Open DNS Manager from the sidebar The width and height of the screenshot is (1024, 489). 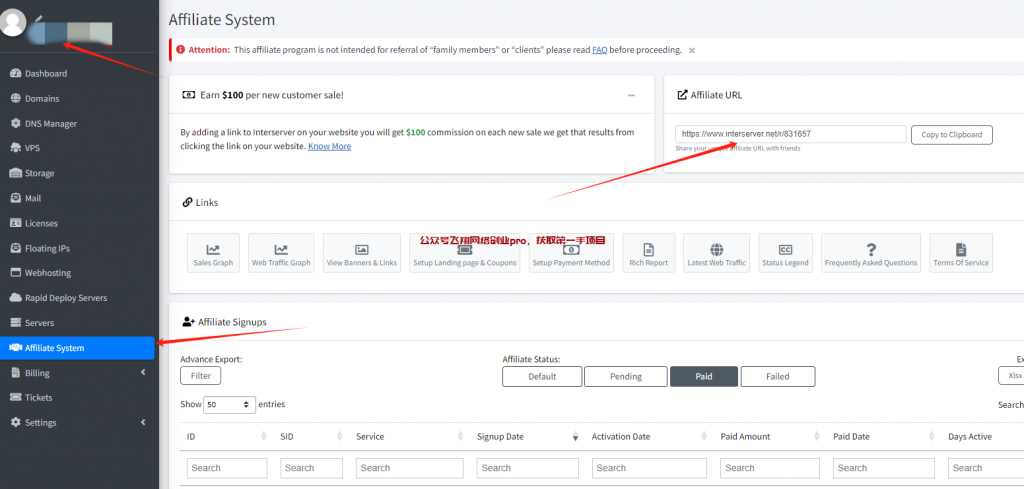50,123
